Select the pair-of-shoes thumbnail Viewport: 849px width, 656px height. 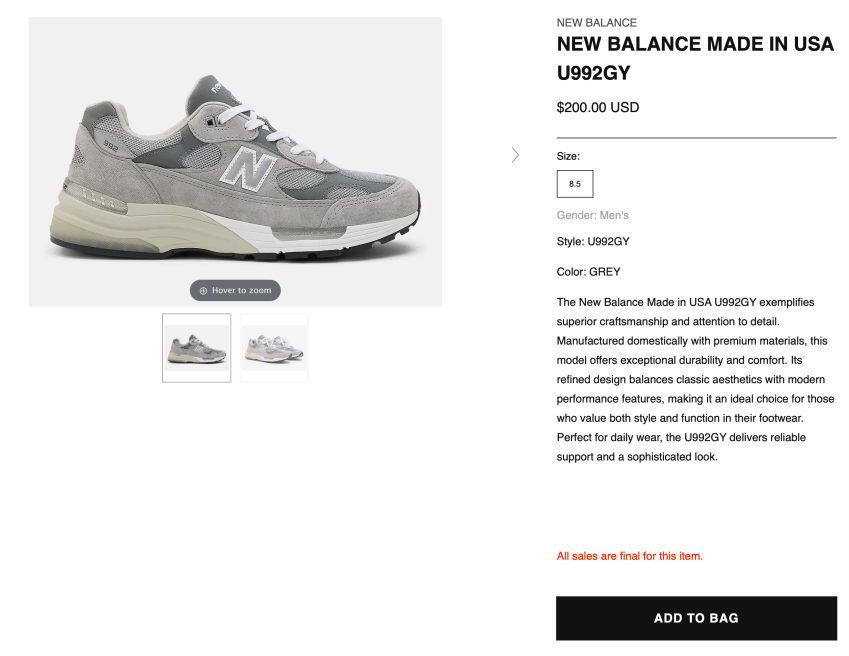pos(275,348)
